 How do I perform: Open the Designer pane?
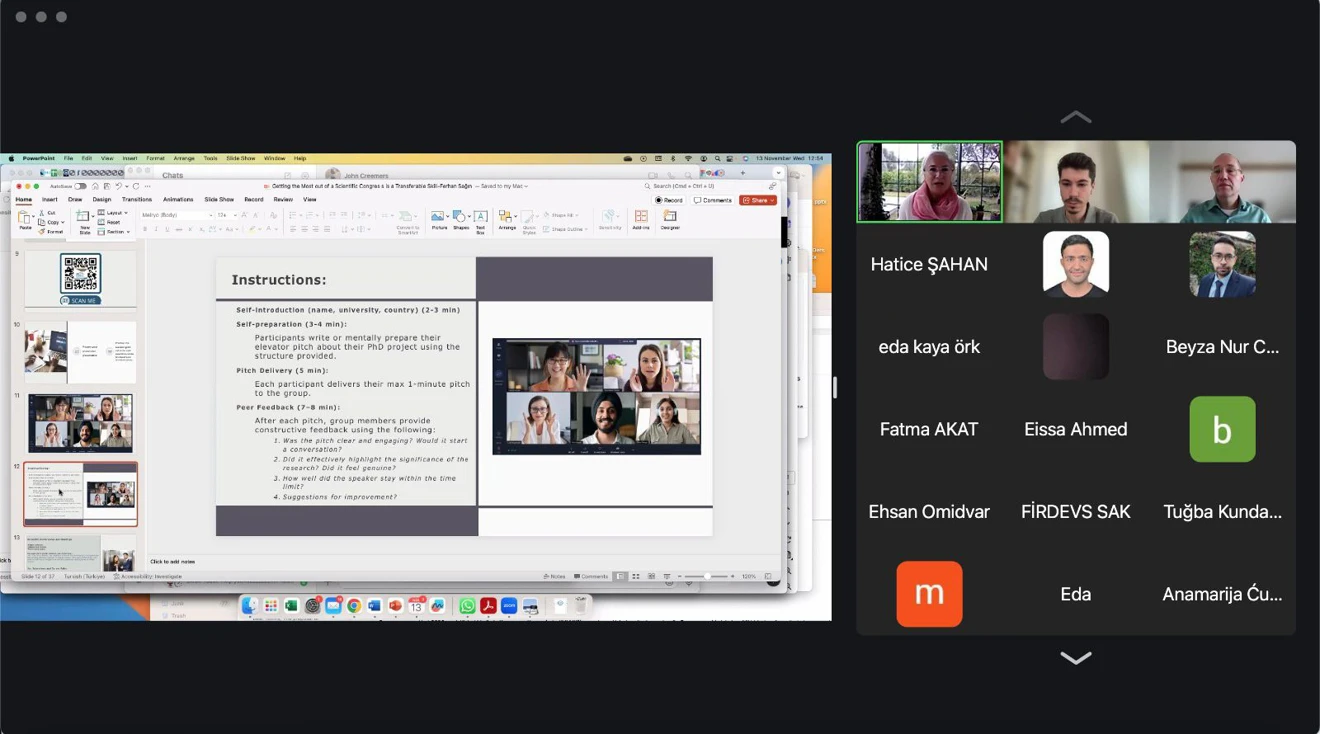(x=670, y=219)
